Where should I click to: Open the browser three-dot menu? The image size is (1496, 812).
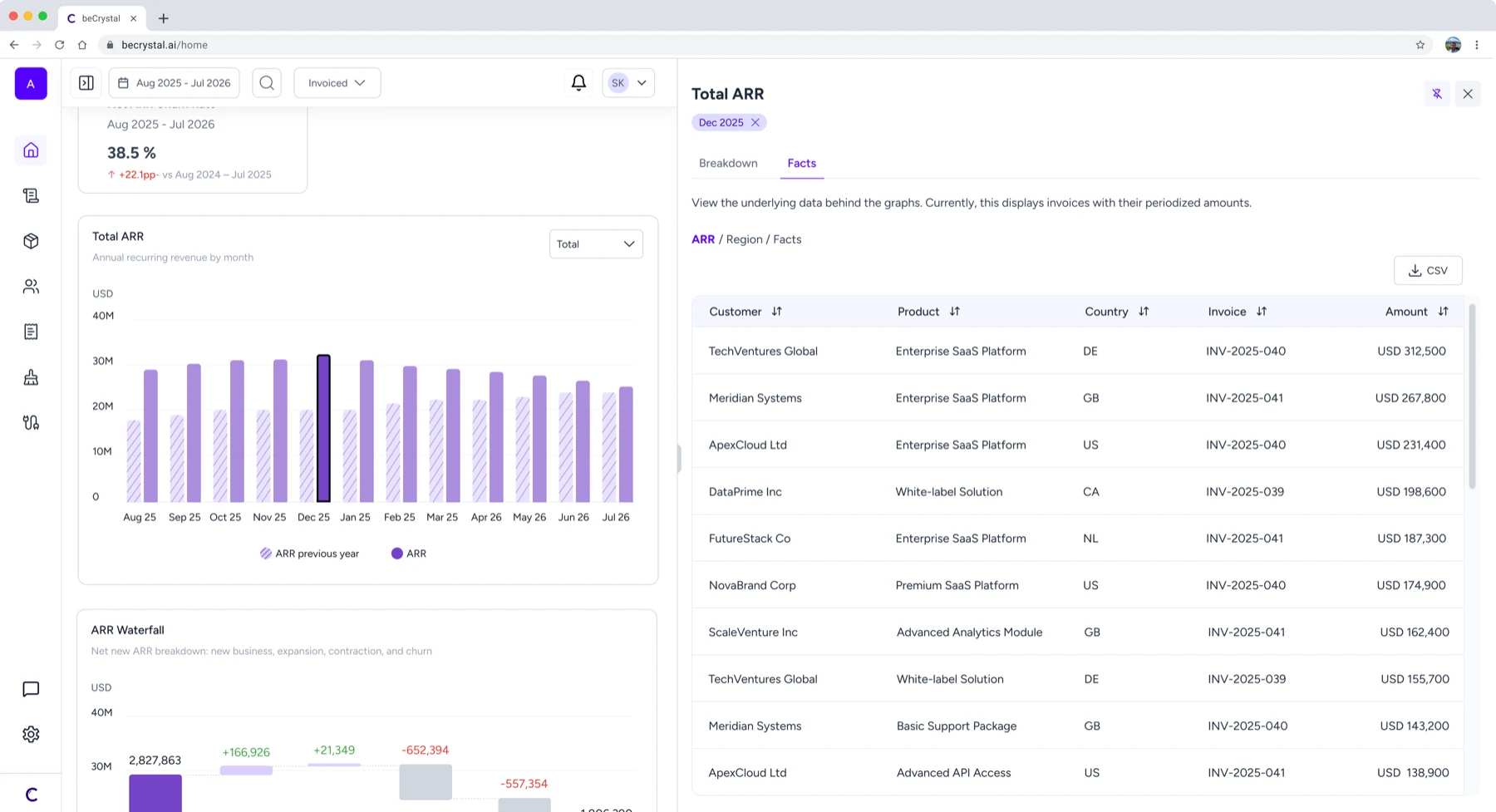click(1477, 45)
